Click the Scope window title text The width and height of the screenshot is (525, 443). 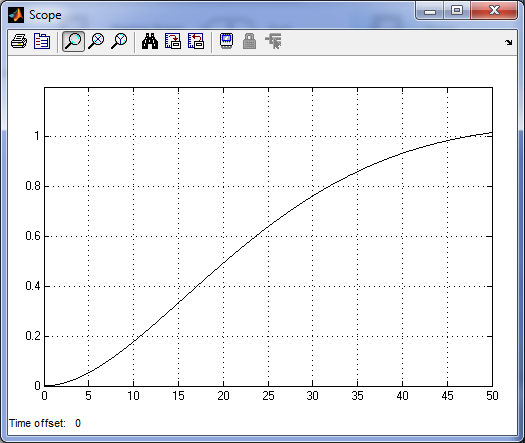click(x=45, y=15)
